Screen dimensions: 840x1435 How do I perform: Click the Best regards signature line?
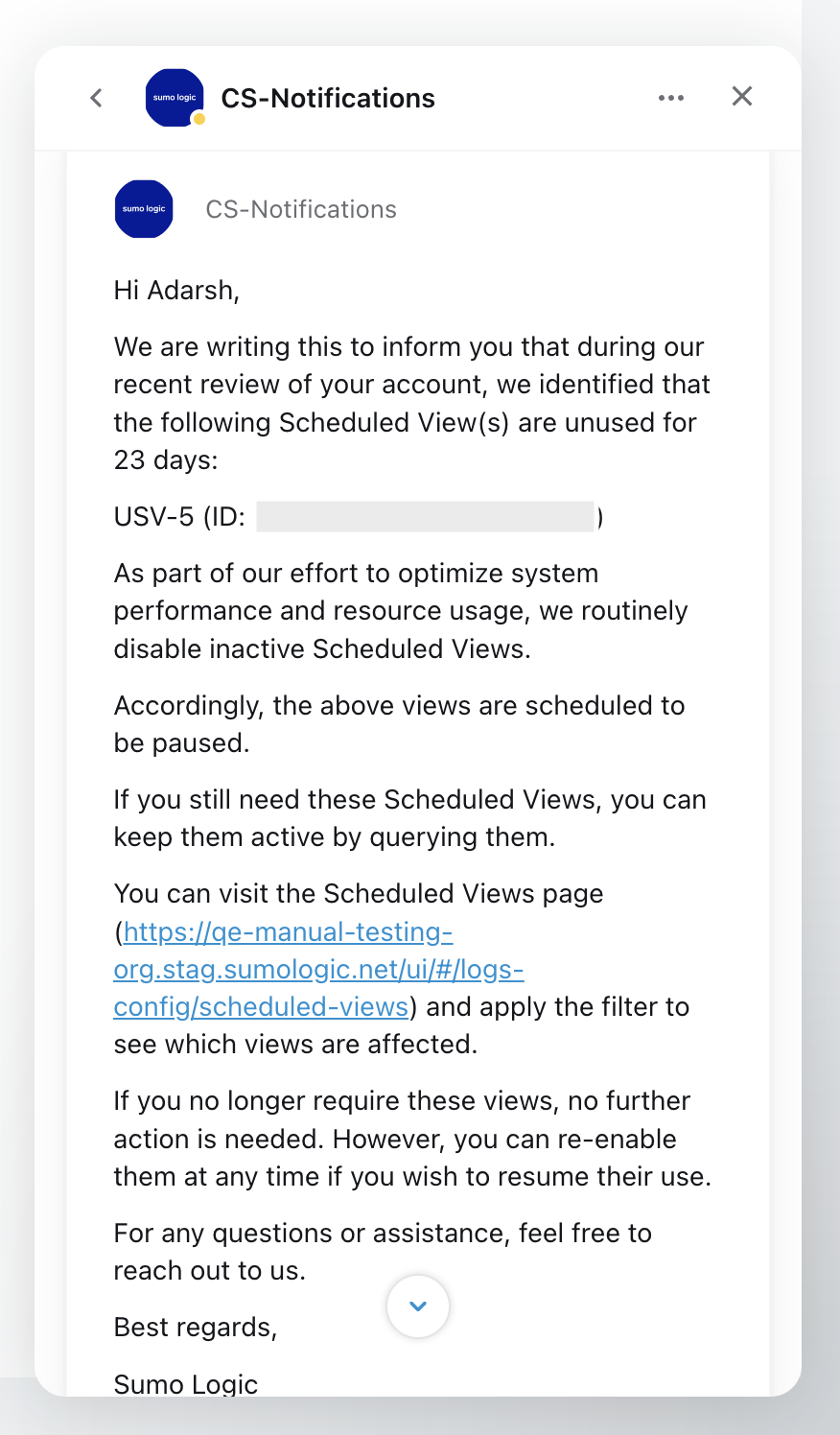195,1327
